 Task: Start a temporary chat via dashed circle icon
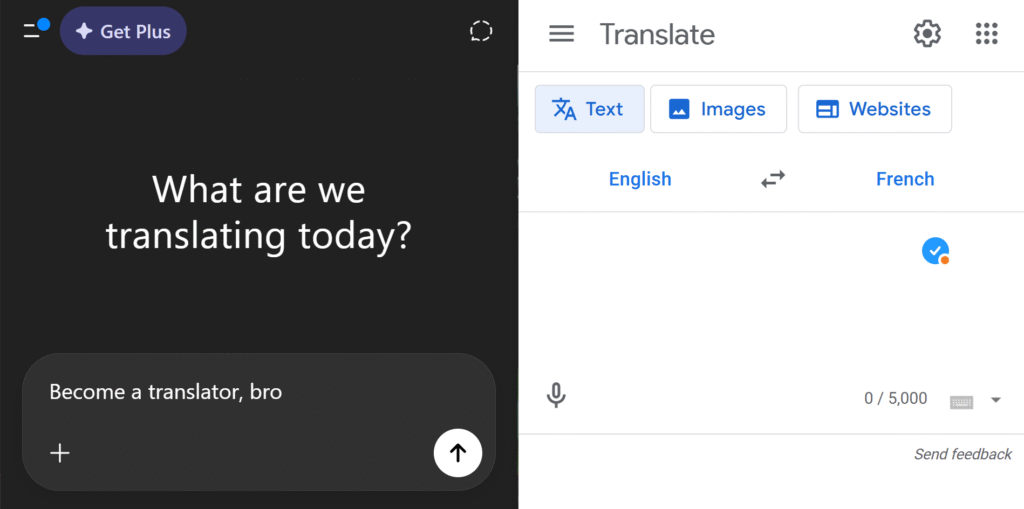481,32
